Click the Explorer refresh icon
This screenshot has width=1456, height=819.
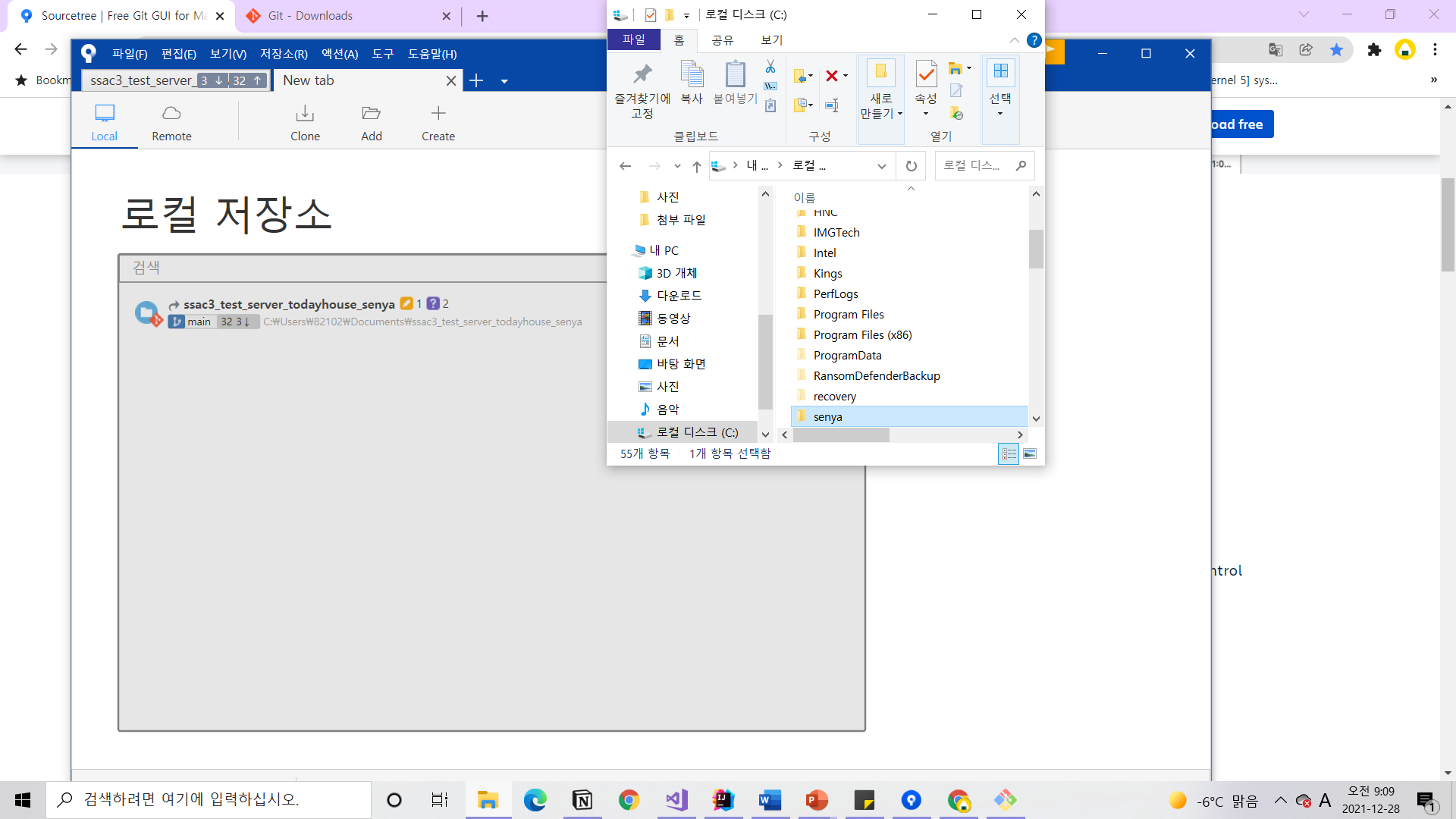click(x=911, y=166)
